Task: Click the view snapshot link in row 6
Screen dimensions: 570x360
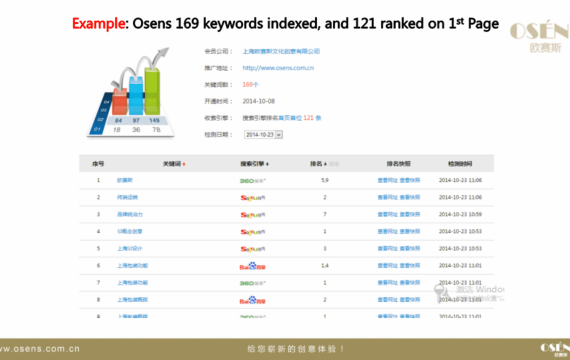Action: [410, 266]
